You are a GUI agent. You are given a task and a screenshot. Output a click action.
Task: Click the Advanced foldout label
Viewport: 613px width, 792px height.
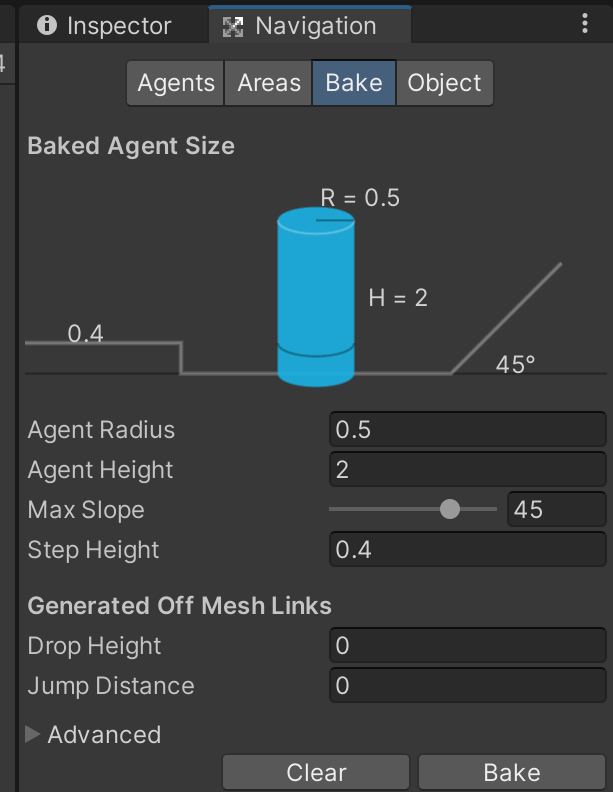coord(104,734)
